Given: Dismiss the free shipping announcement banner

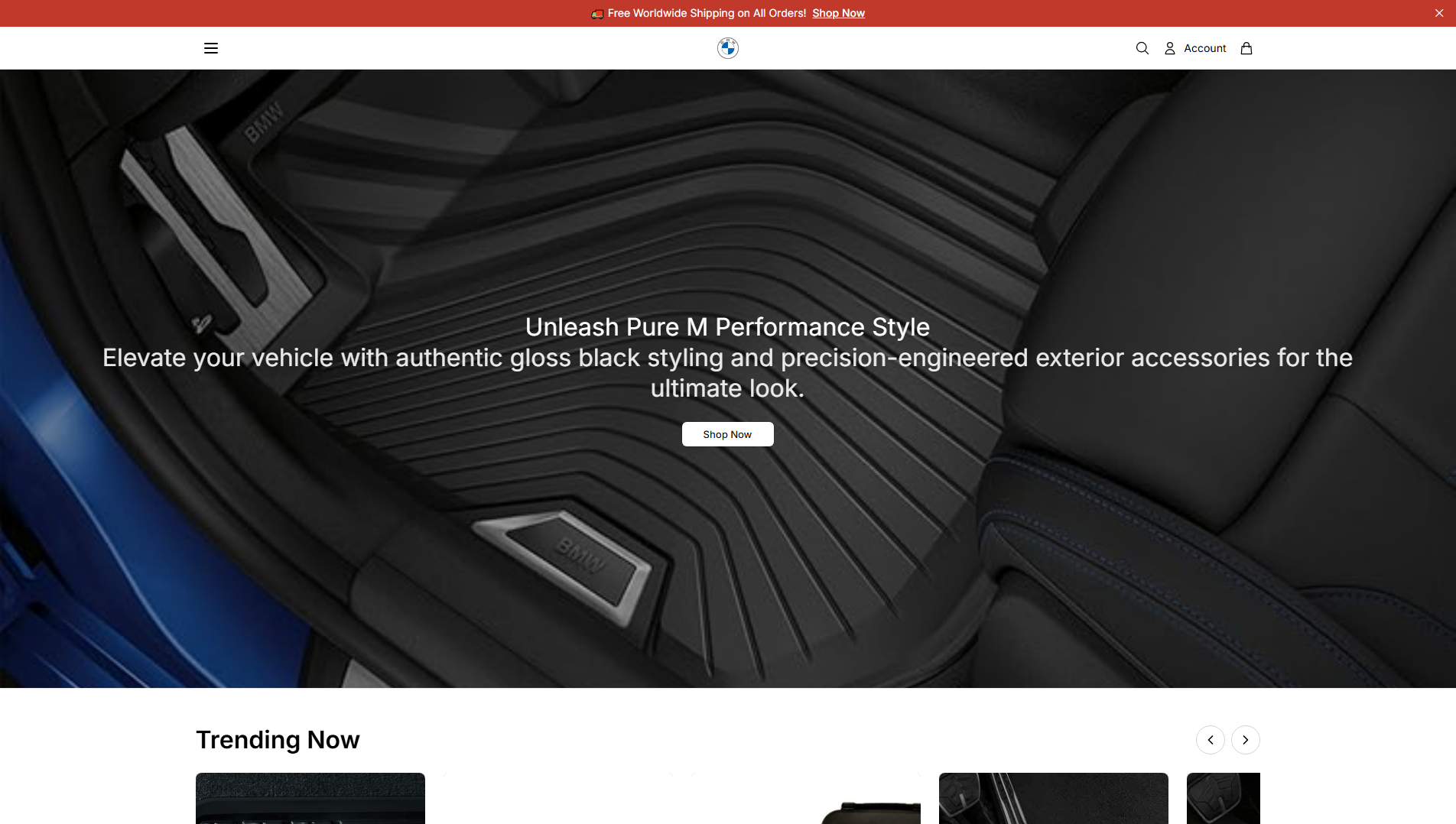Looking at the screenshot, I should click(1439, 13).
